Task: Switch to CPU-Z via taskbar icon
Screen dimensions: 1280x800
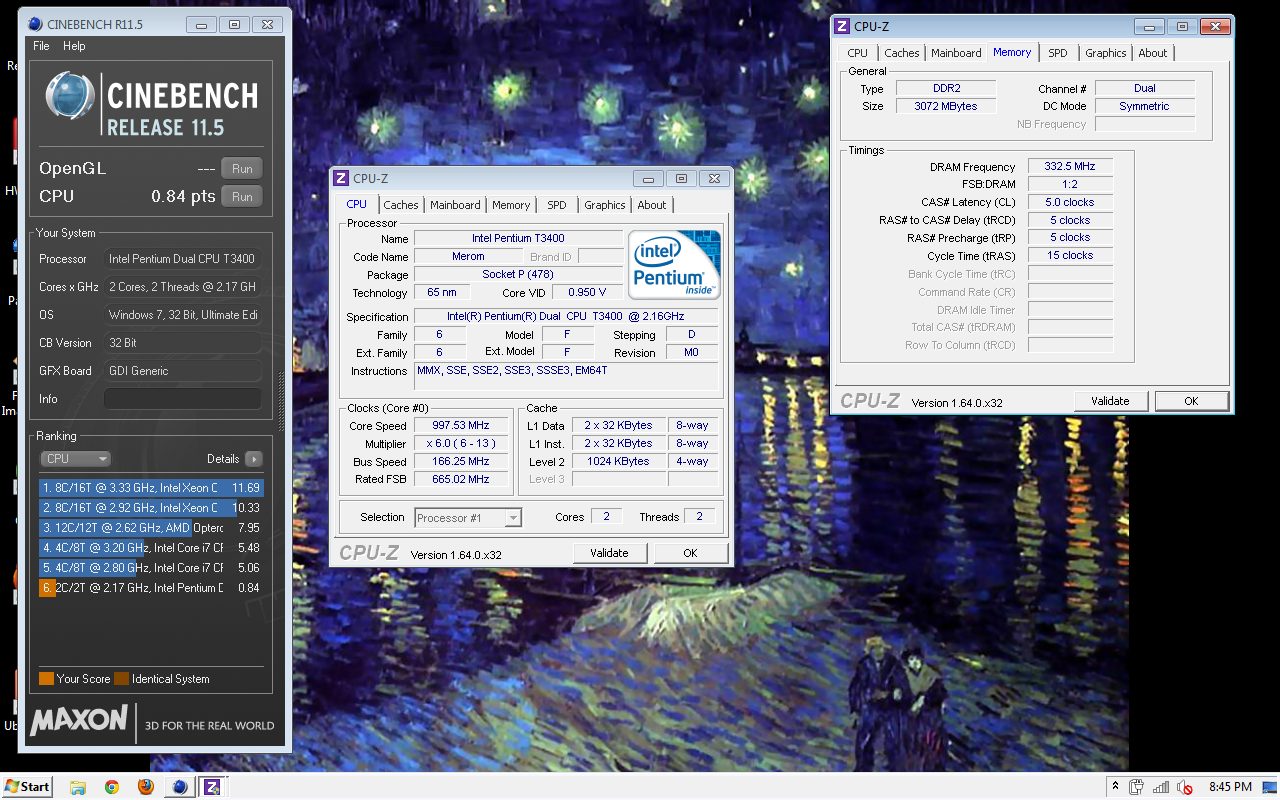Action: pos(212,787)
